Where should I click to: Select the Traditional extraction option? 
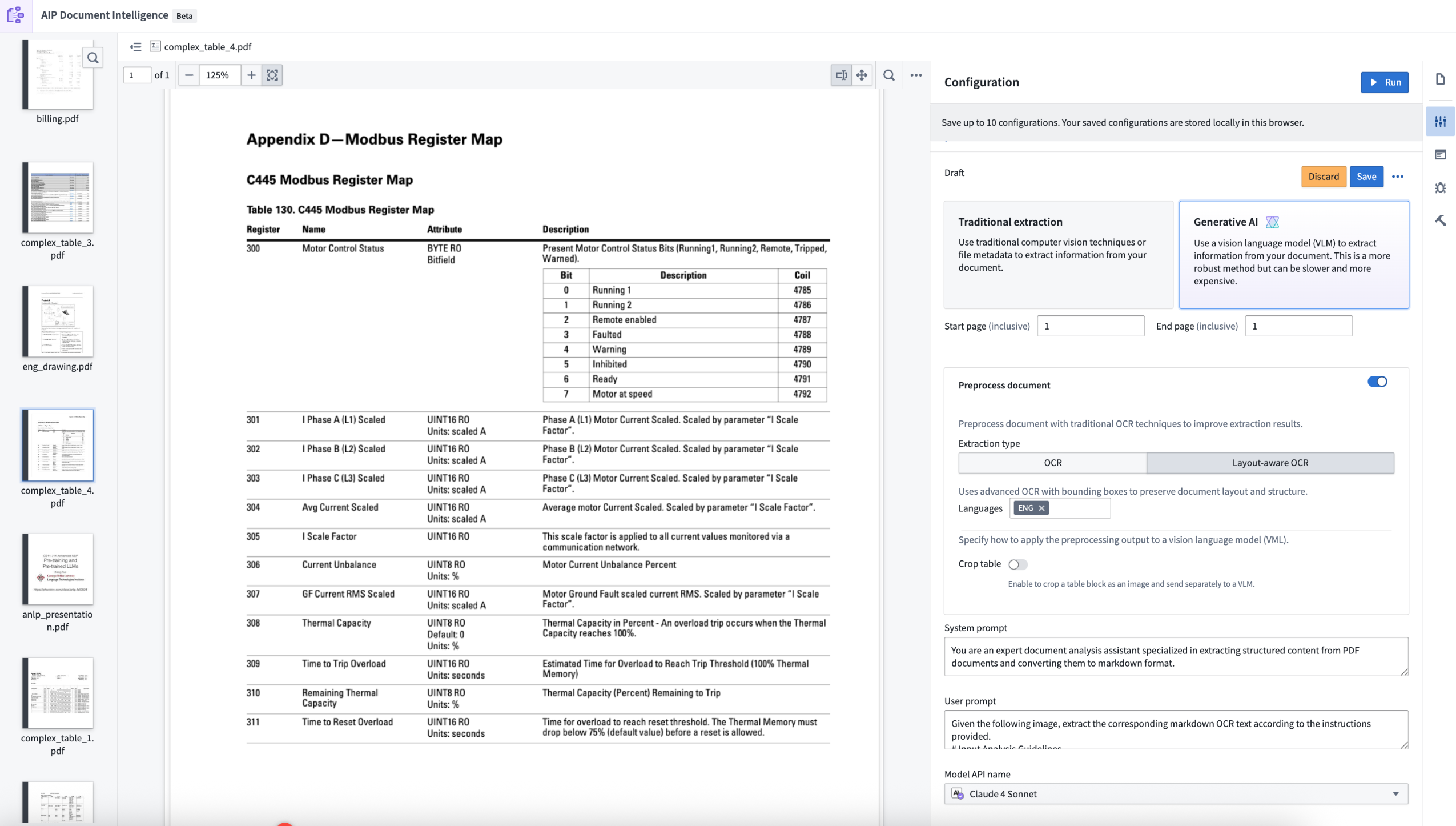click(1056, 255)
